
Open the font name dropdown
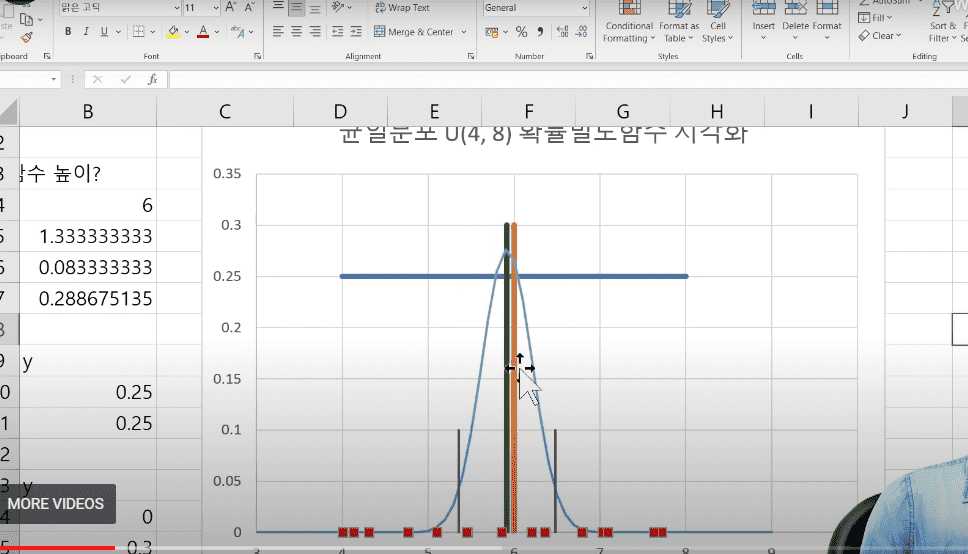[177, 8]
